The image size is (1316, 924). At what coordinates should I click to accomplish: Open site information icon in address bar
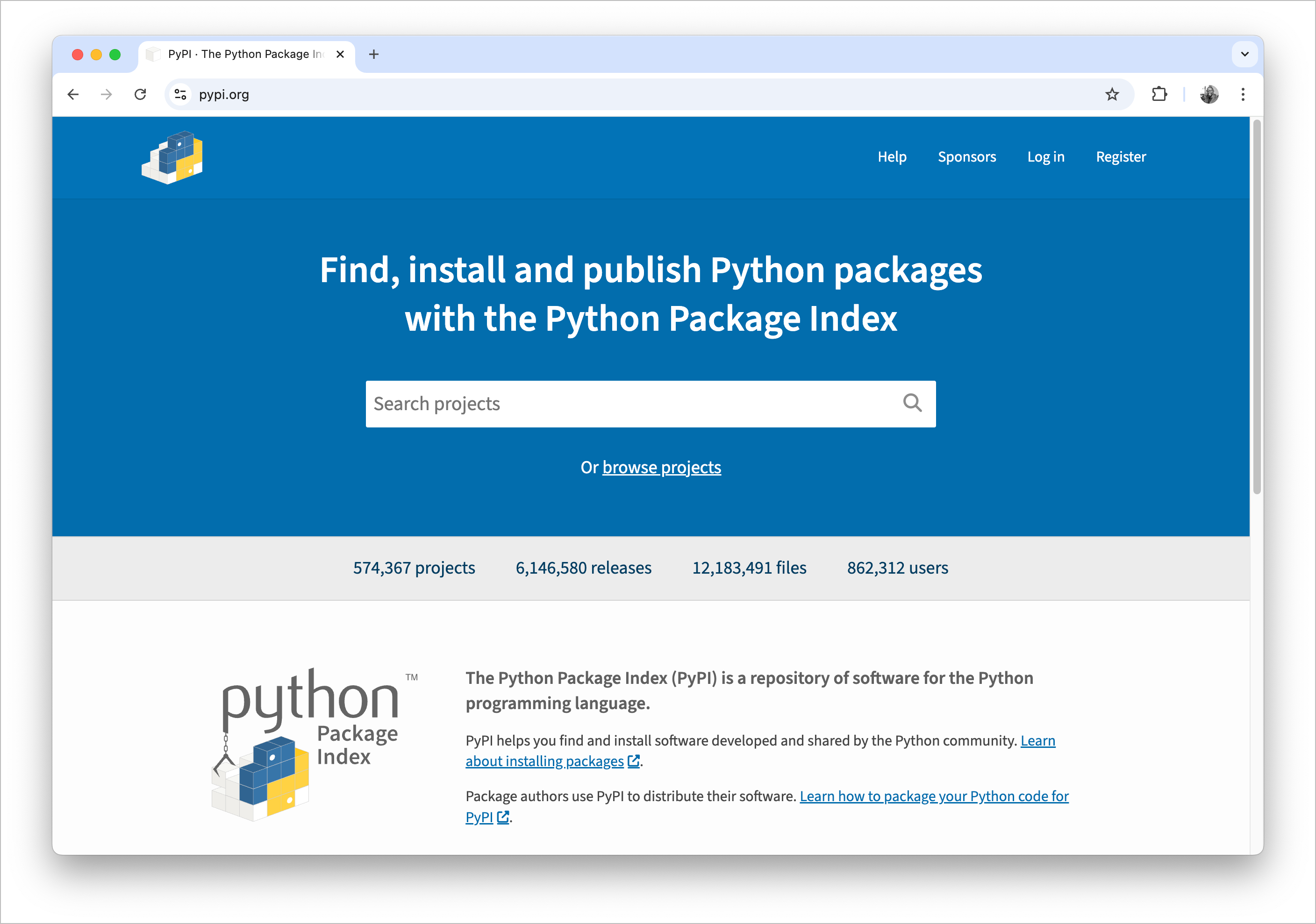point(180,94)
